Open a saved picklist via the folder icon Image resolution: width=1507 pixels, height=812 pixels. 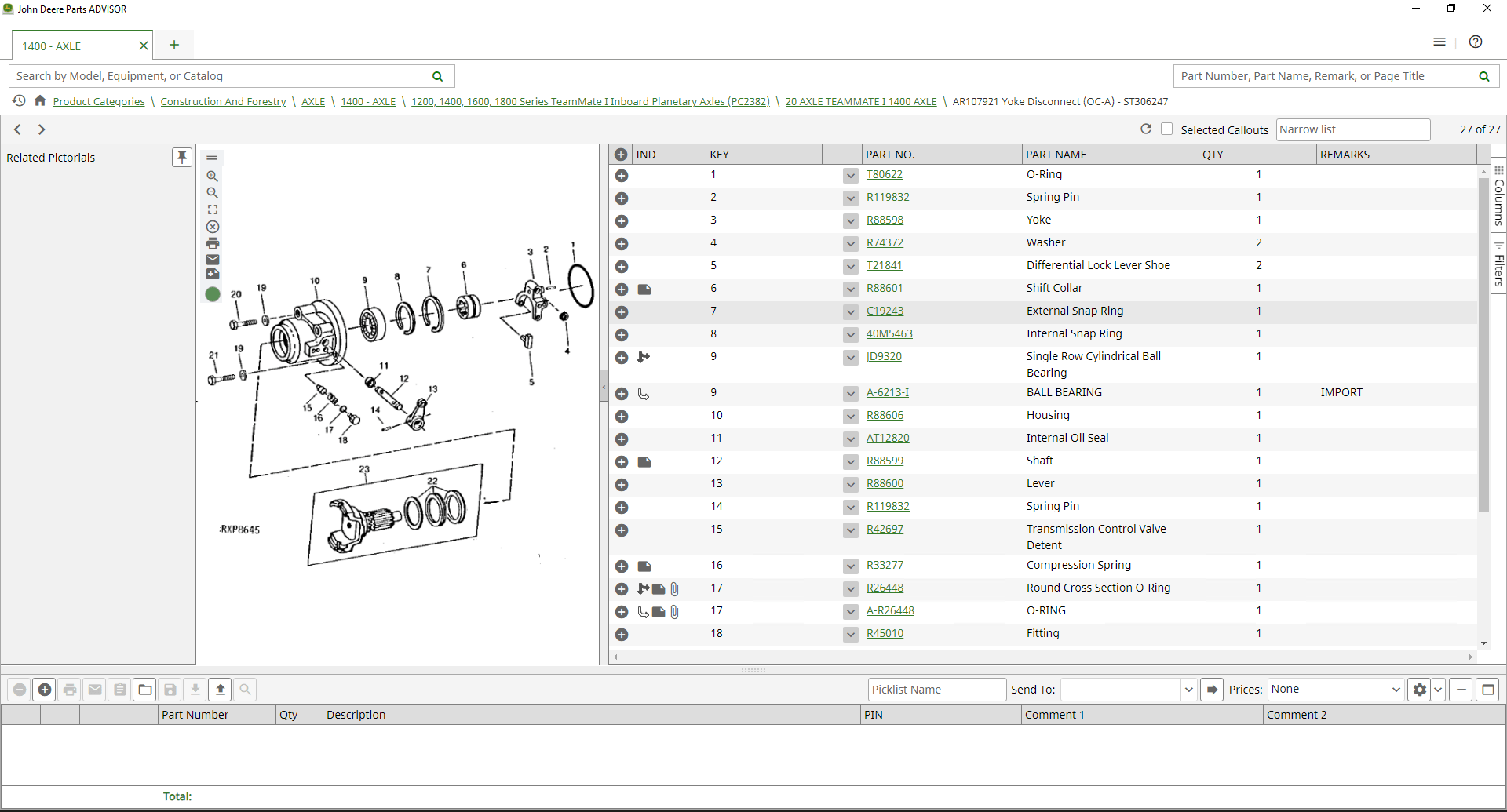click(x=145, y=690)
